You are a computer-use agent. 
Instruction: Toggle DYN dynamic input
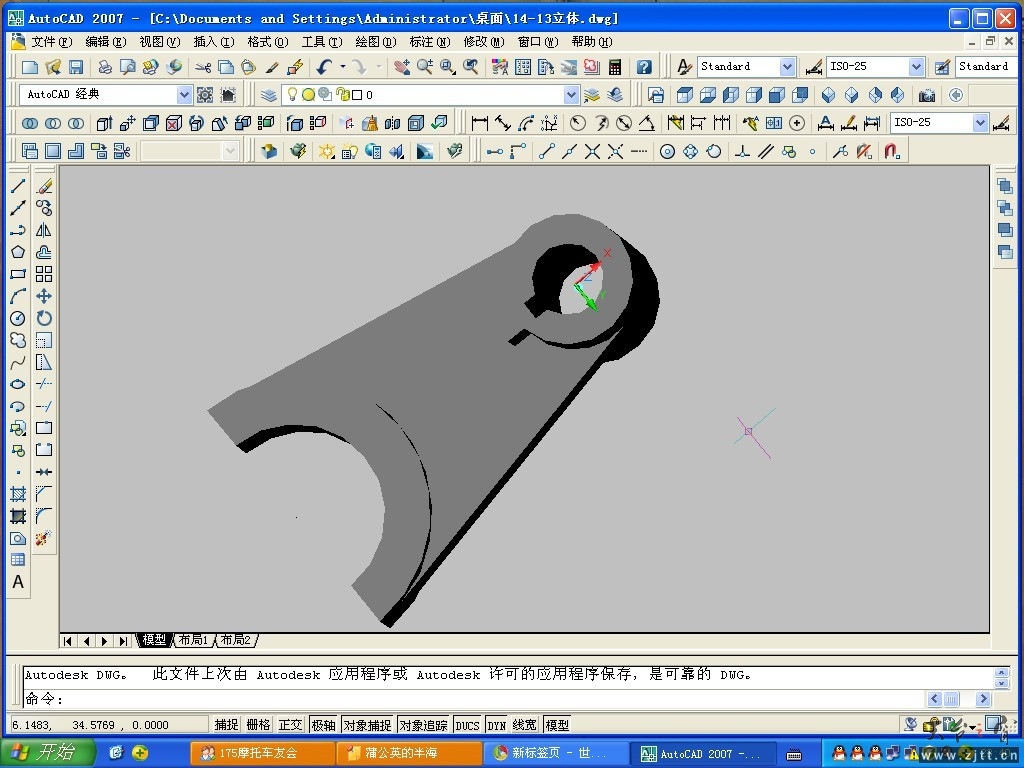click(x=497, y=724)
